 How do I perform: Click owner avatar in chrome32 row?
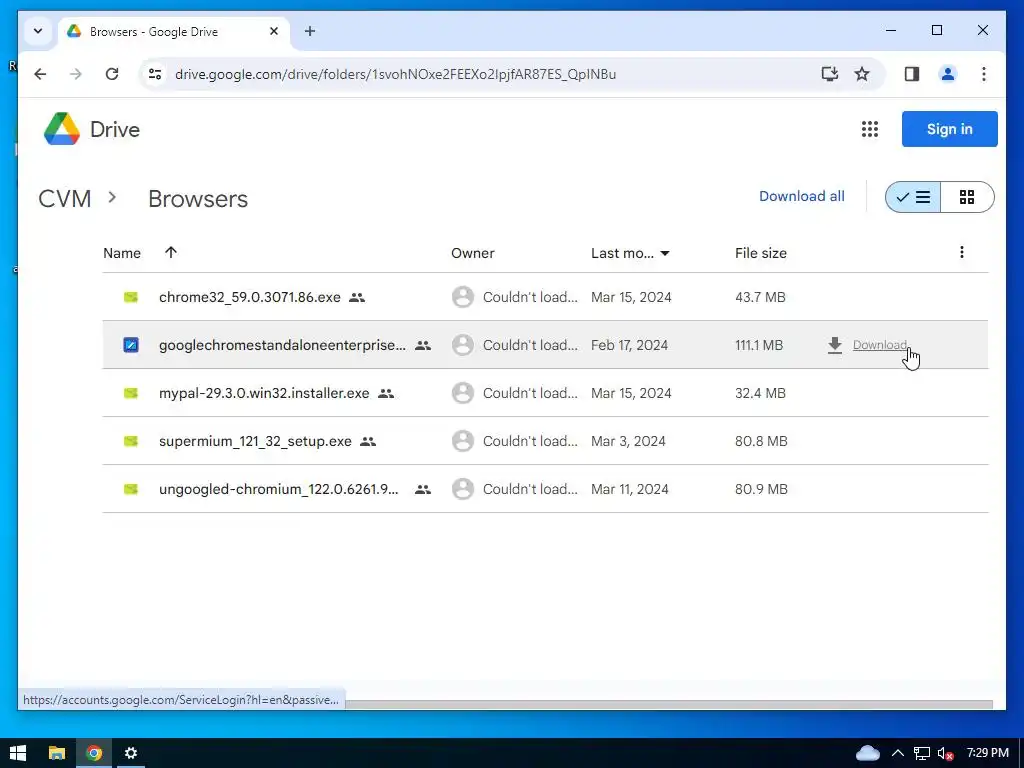[x=463, y=297]
